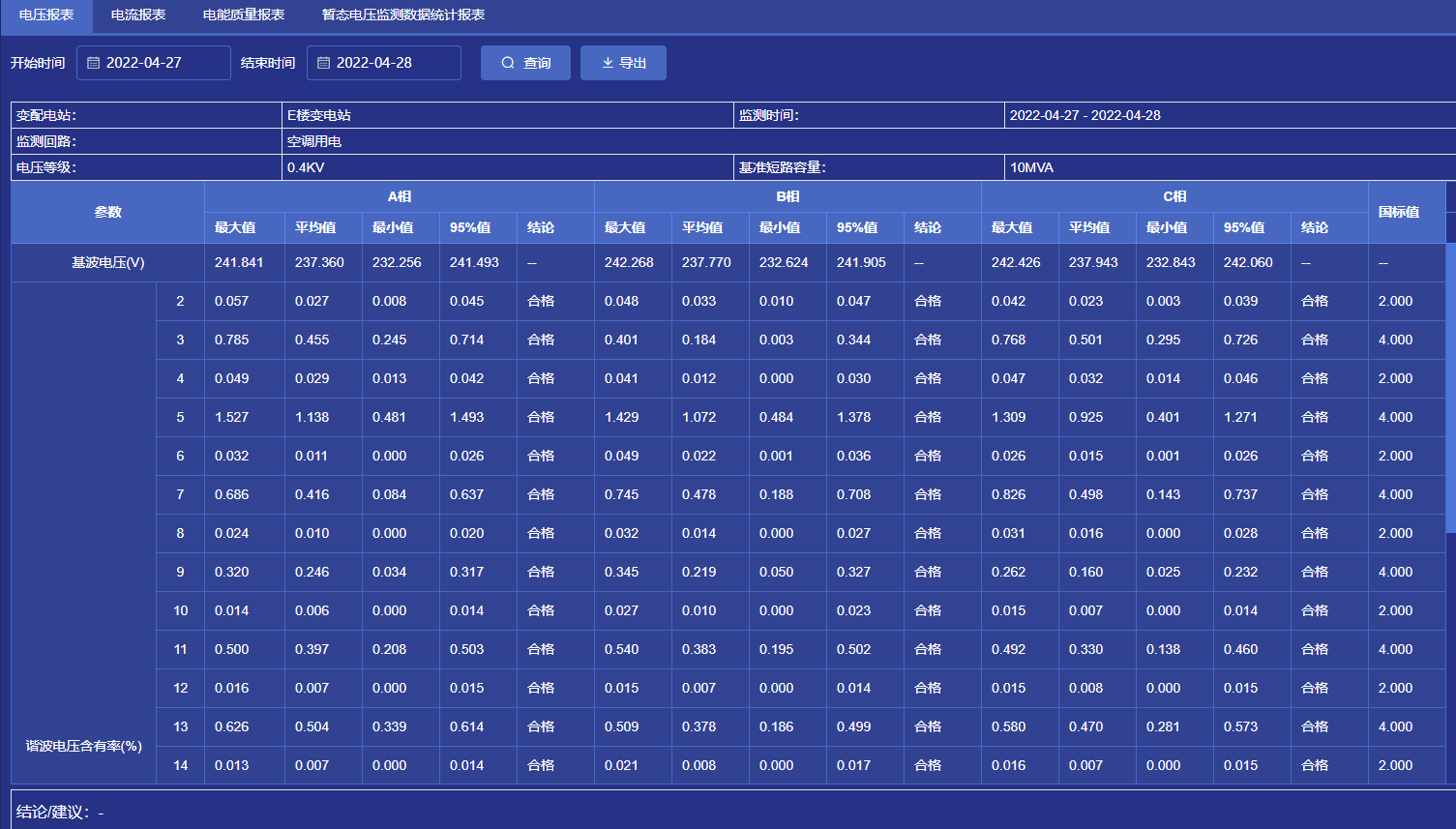Click the value 0.626 in harmonic 13 row
Screen dimensions: 1456x829
pyautogui.click(x=232, y=726)
